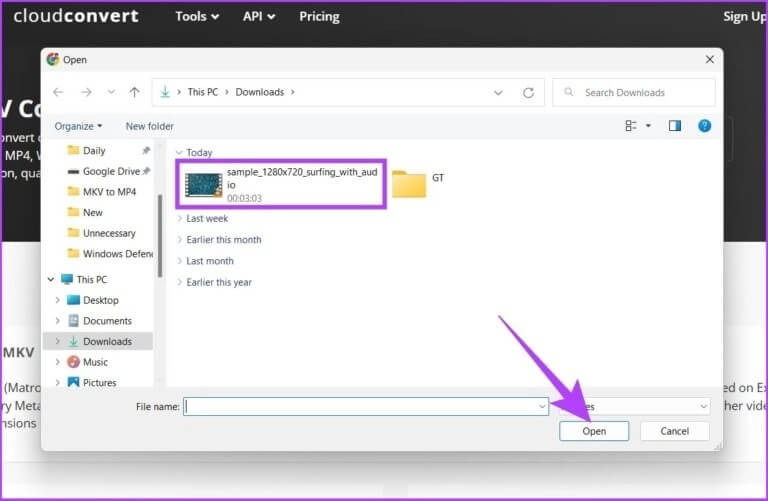The height and width of the screenshot is (501, 768).
Task: Click Sign Up on cloudconvert
Action: tap(744, 17)
